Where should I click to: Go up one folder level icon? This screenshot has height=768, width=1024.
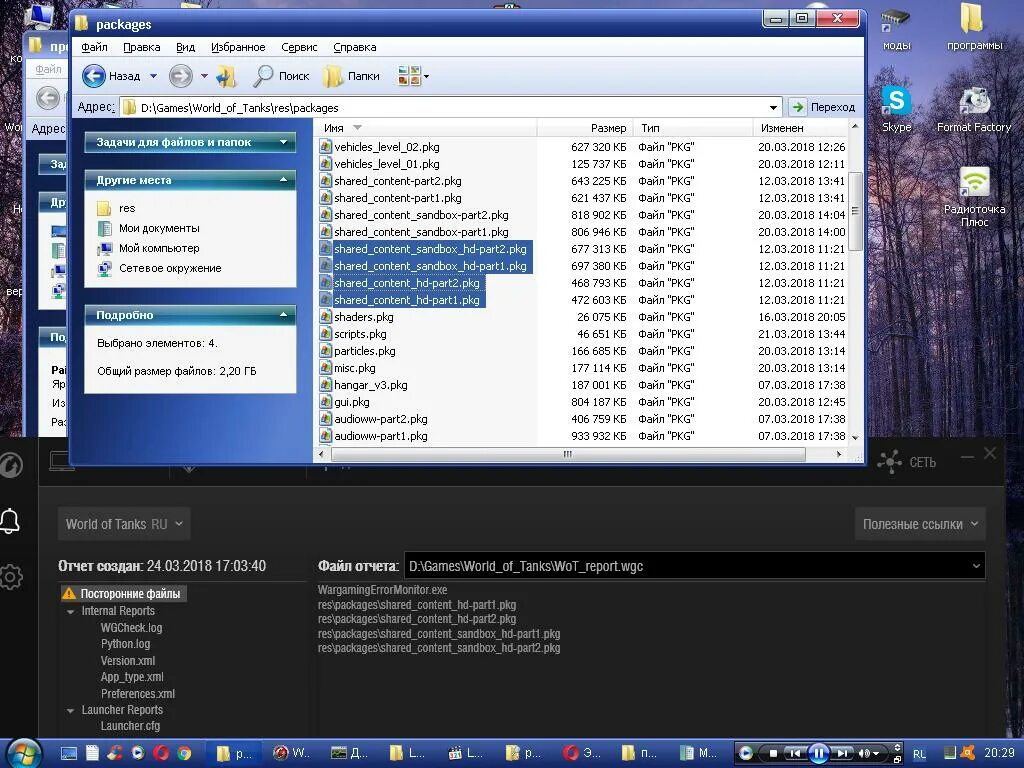(226, 76)
